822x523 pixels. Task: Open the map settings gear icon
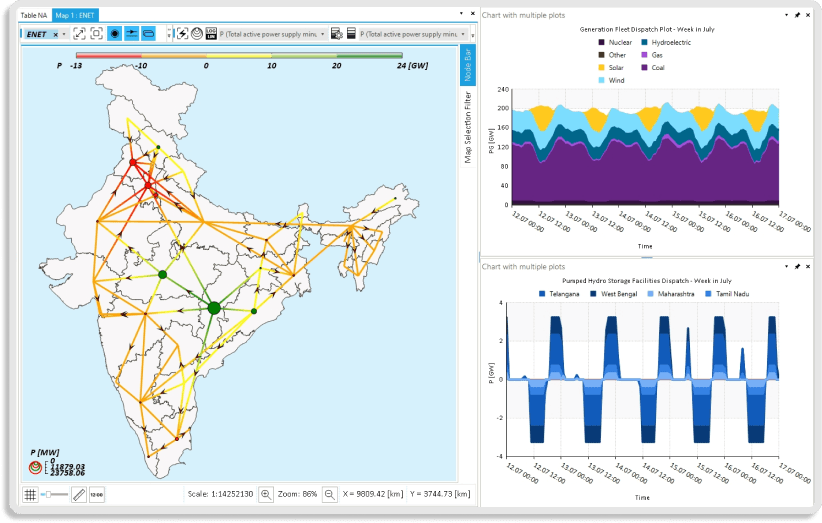tap(337, 34)
